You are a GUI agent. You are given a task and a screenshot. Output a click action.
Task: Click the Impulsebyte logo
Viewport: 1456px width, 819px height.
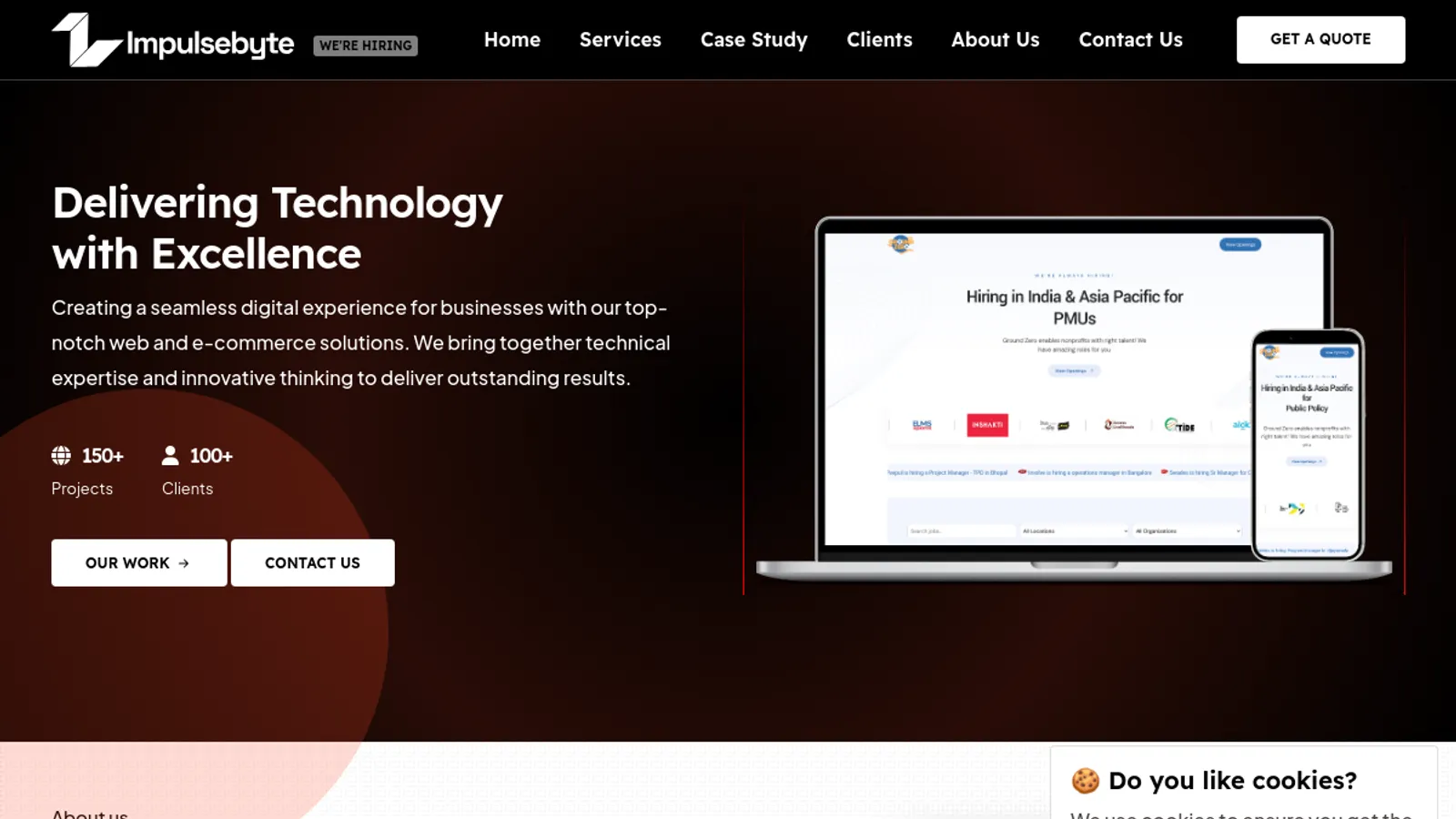pos(173,40)
